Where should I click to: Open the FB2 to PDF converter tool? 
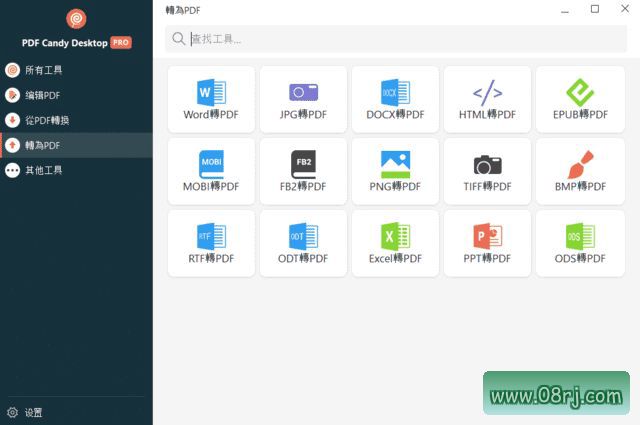point(303,171)
